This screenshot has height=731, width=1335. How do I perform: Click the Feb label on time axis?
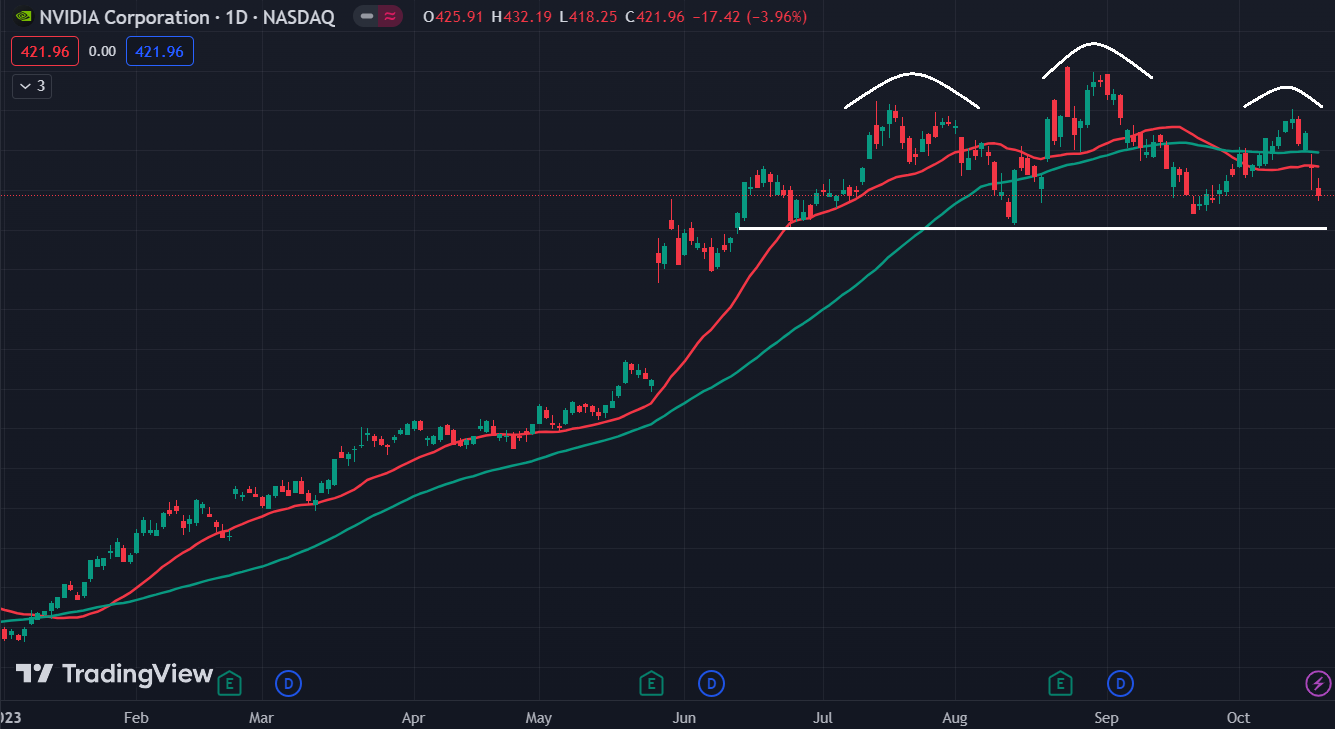[x=135, y=718]
